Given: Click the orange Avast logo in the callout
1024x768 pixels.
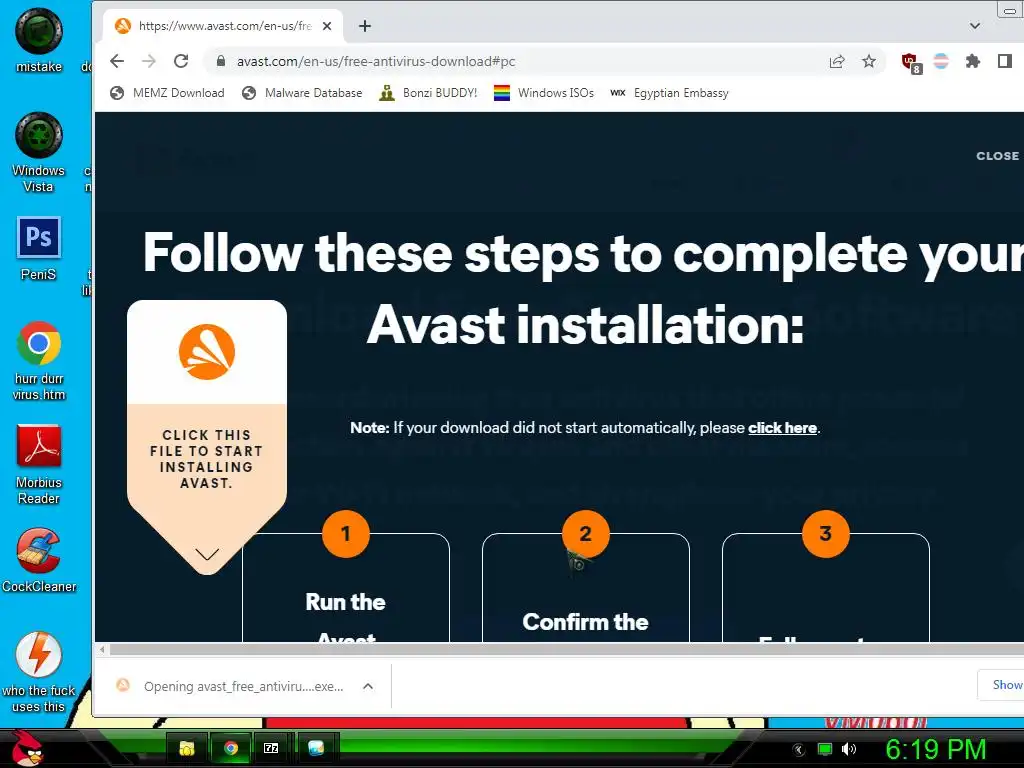Looking at the screenshot, I should [207, 352].
